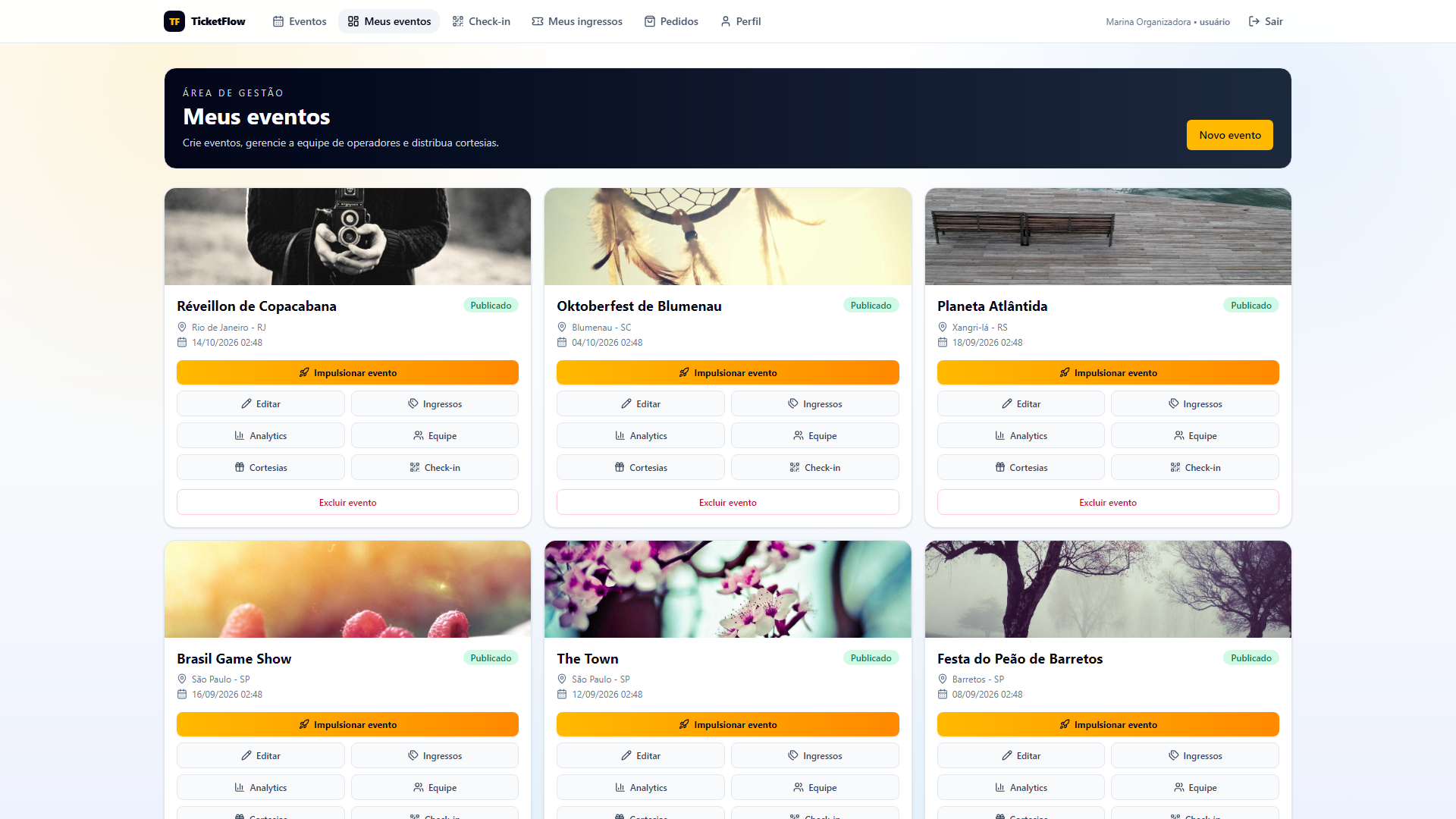Open Analytics for Festa do Peão de Barretos

tap(1021, 787)
